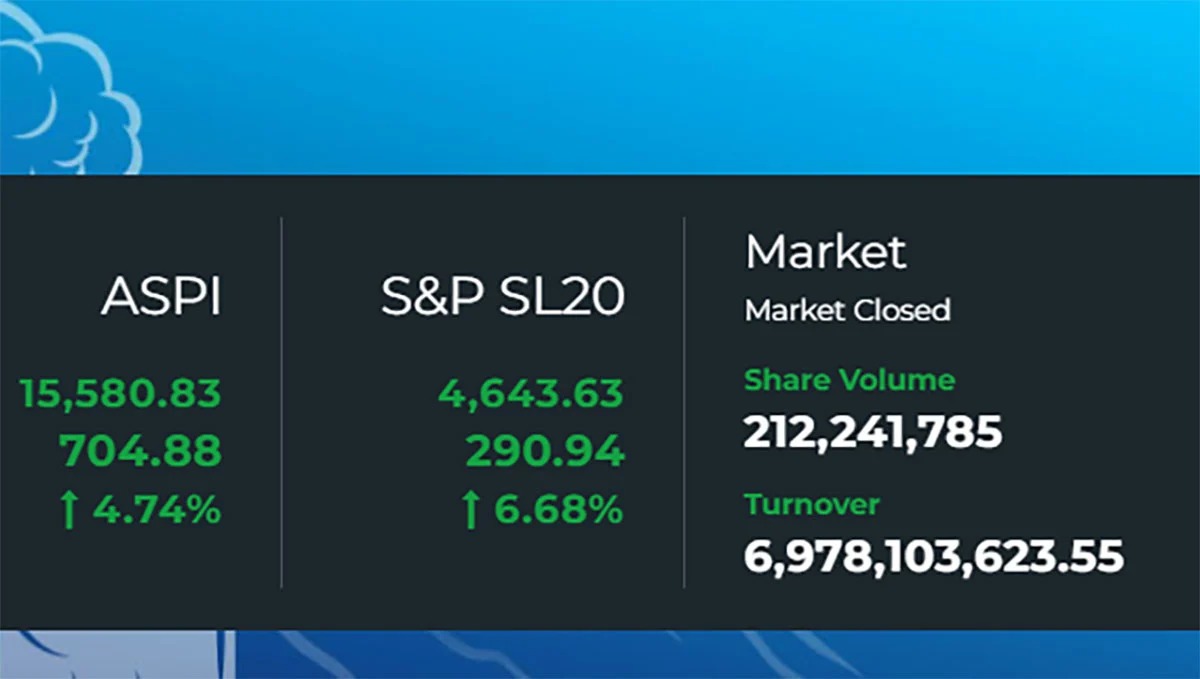Click the green Share Volume label
This screenshot has height=679, width=1200.
[849, 380]
